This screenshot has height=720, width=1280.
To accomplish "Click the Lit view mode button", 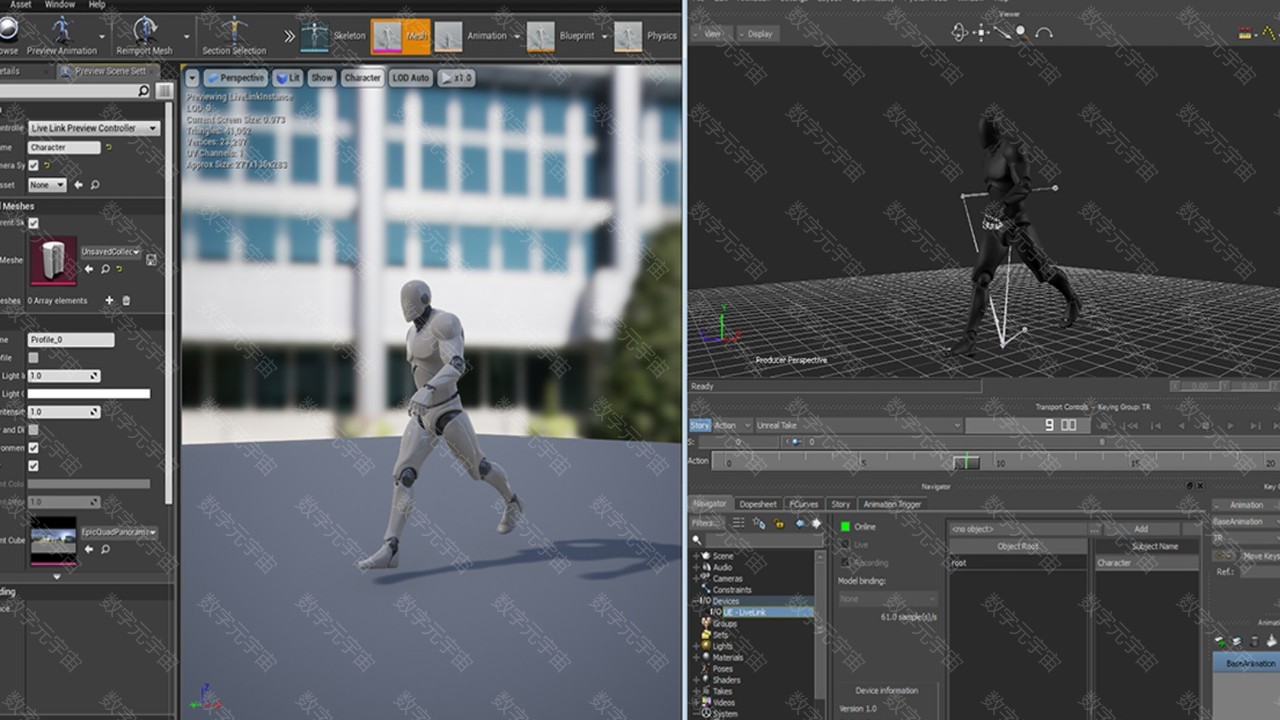I will pyautogui.click(x=288, y=77).
